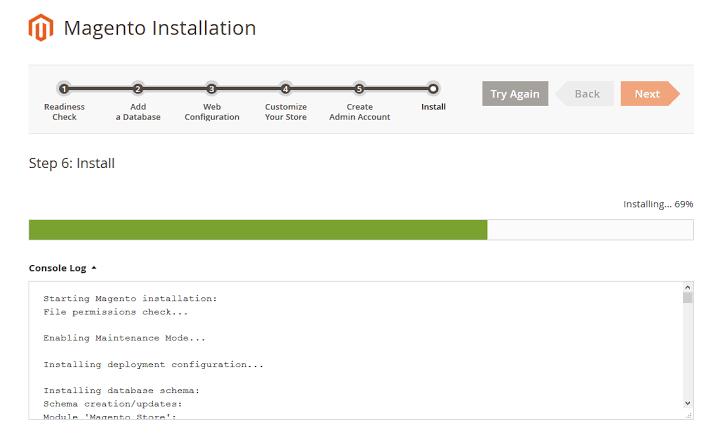Click the current Install step circle
This screenshot has width=716, height=428.
[x=433, y=89]
